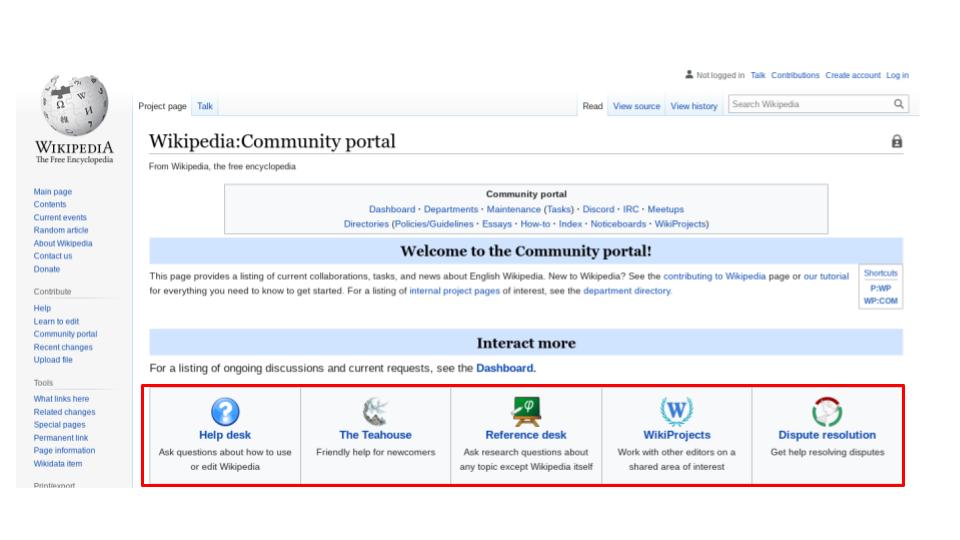Open Special pages
The width and height of the screenshot is (960, 540).
pos(59,425)
